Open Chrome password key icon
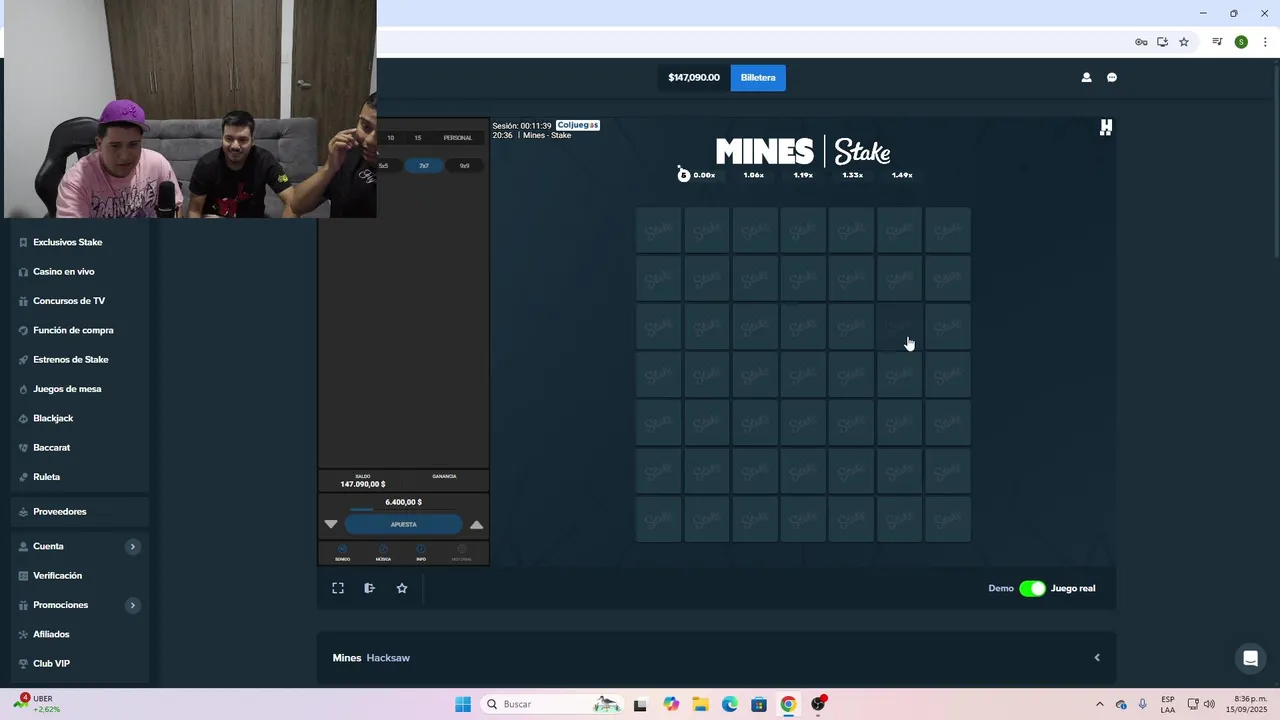Viewport: 1280px width, 720px height. 1140,42
